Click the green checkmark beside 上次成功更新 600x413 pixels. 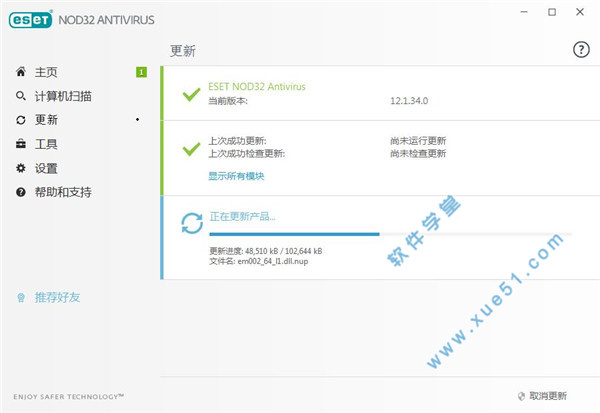click(191, 149)
